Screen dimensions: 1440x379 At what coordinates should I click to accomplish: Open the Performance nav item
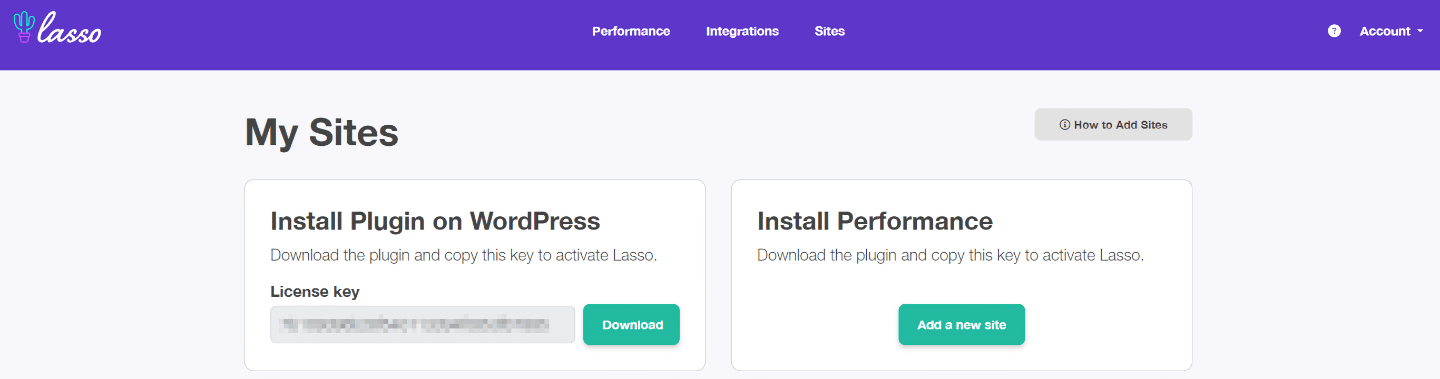(631, 31)
